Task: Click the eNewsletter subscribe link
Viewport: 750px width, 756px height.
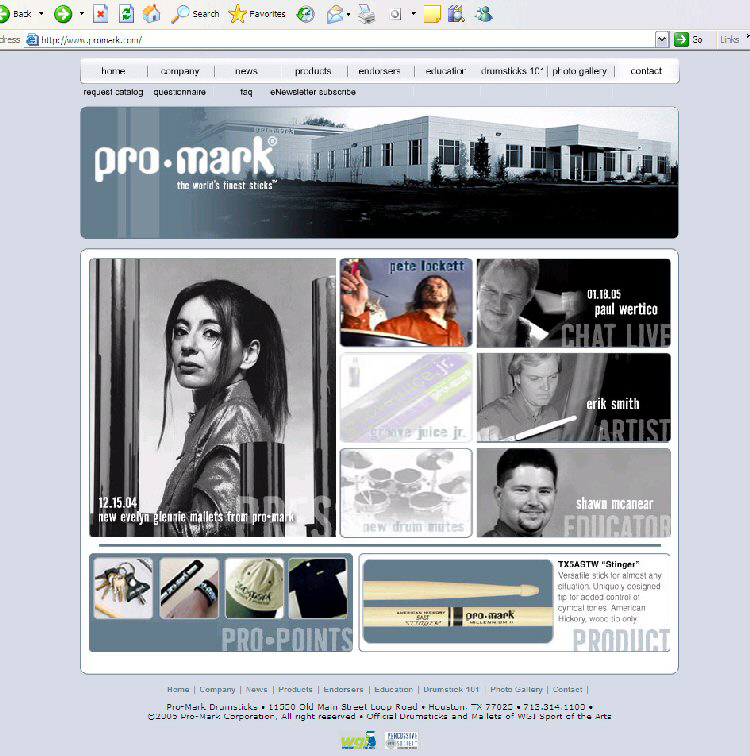Action: 313,92
